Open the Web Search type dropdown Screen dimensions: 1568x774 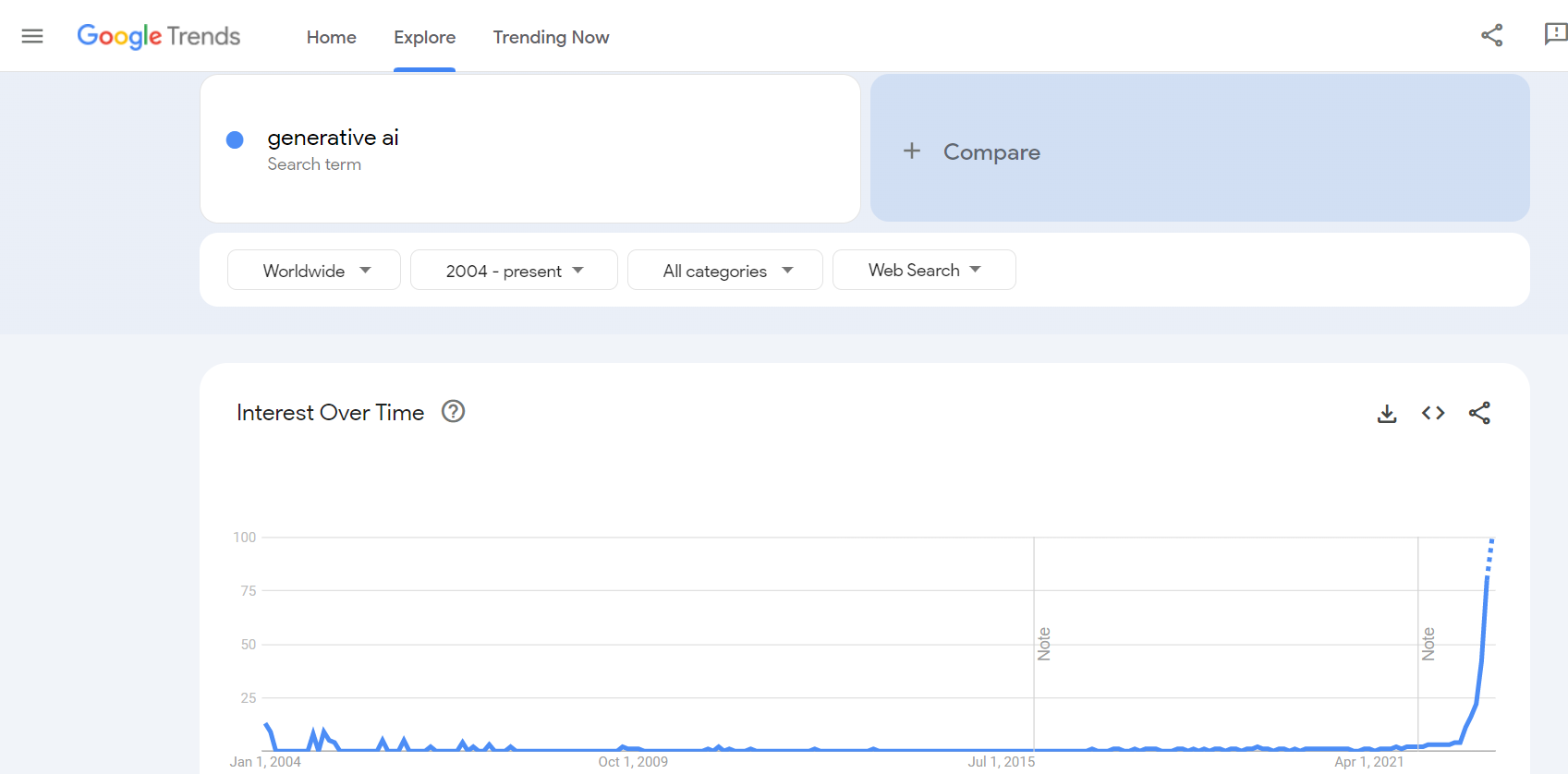pyautogui.click(x=924, y=271)
